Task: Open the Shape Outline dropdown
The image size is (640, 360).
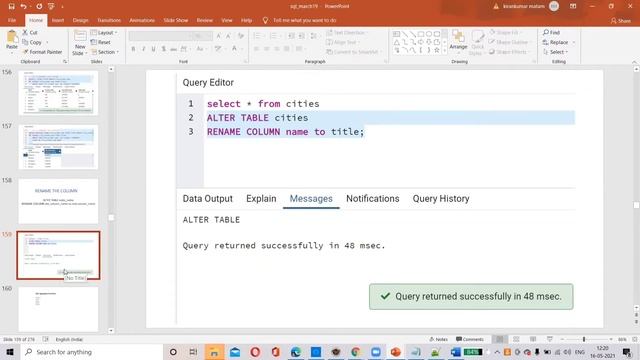Action: click(x=510, y=42)
